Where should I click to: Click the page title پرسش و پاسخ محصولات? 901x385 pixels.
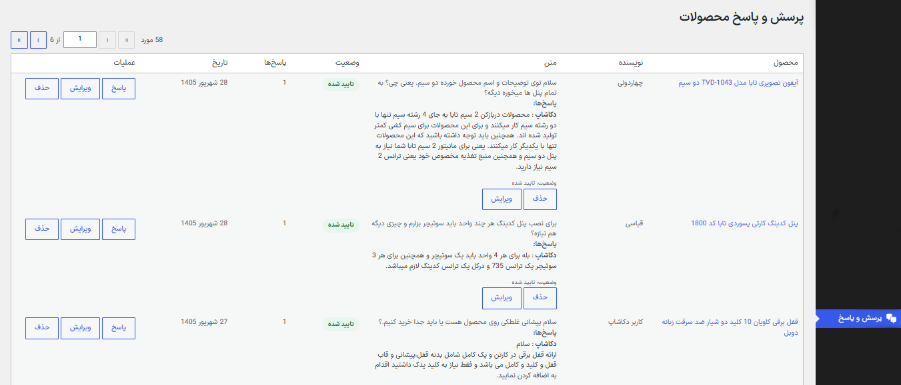pyautogui.click(x=741, y=17)
